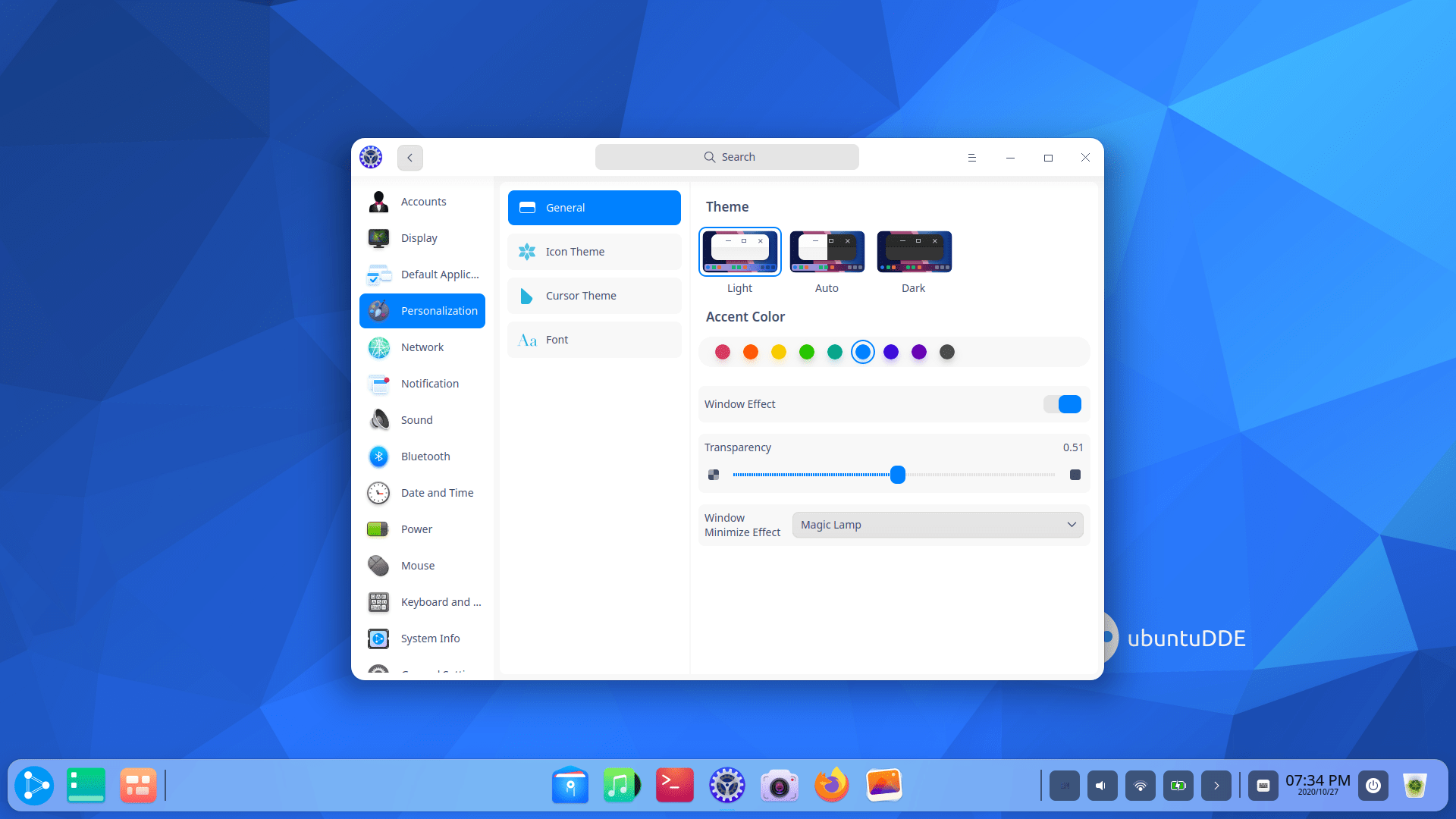
Task: Click the transparent-end icon of Transparency slider
Action: point(714,475)
